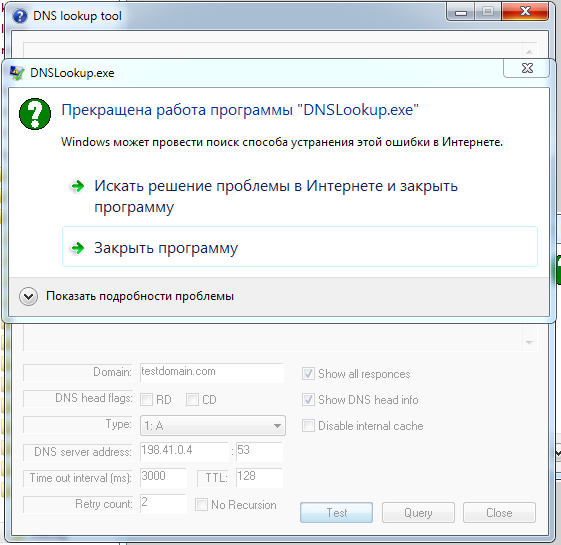Click the TTL field '128'
The height and width of the screenshot is (545, 561).
(259, 477)
